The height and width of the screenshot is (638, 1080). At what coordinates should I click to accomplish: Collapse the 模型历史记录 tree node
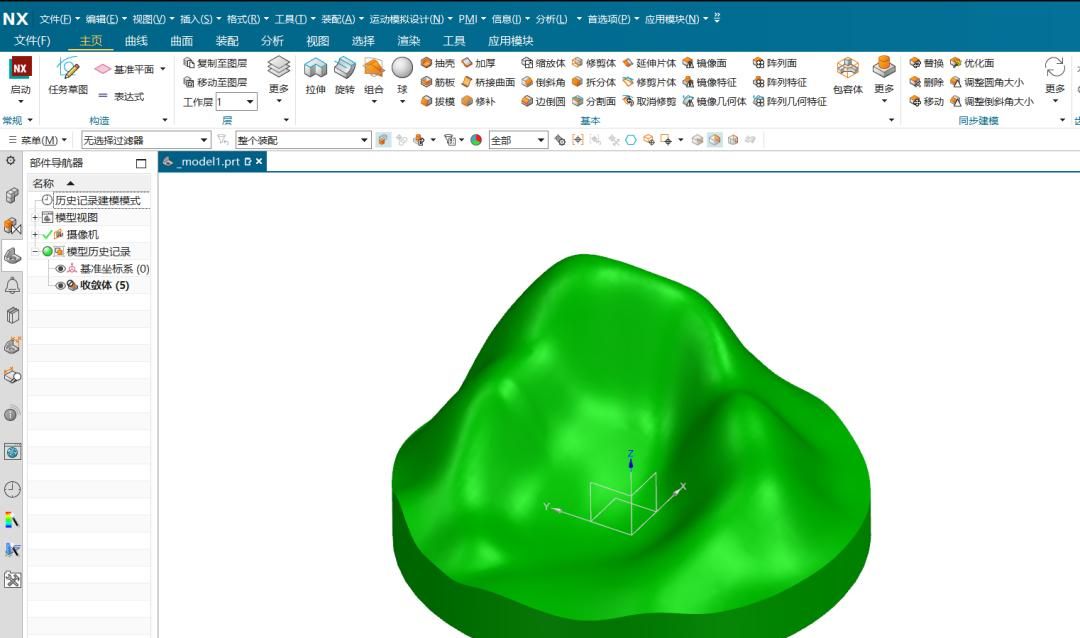pyautogui.click(x=35, y=251)
